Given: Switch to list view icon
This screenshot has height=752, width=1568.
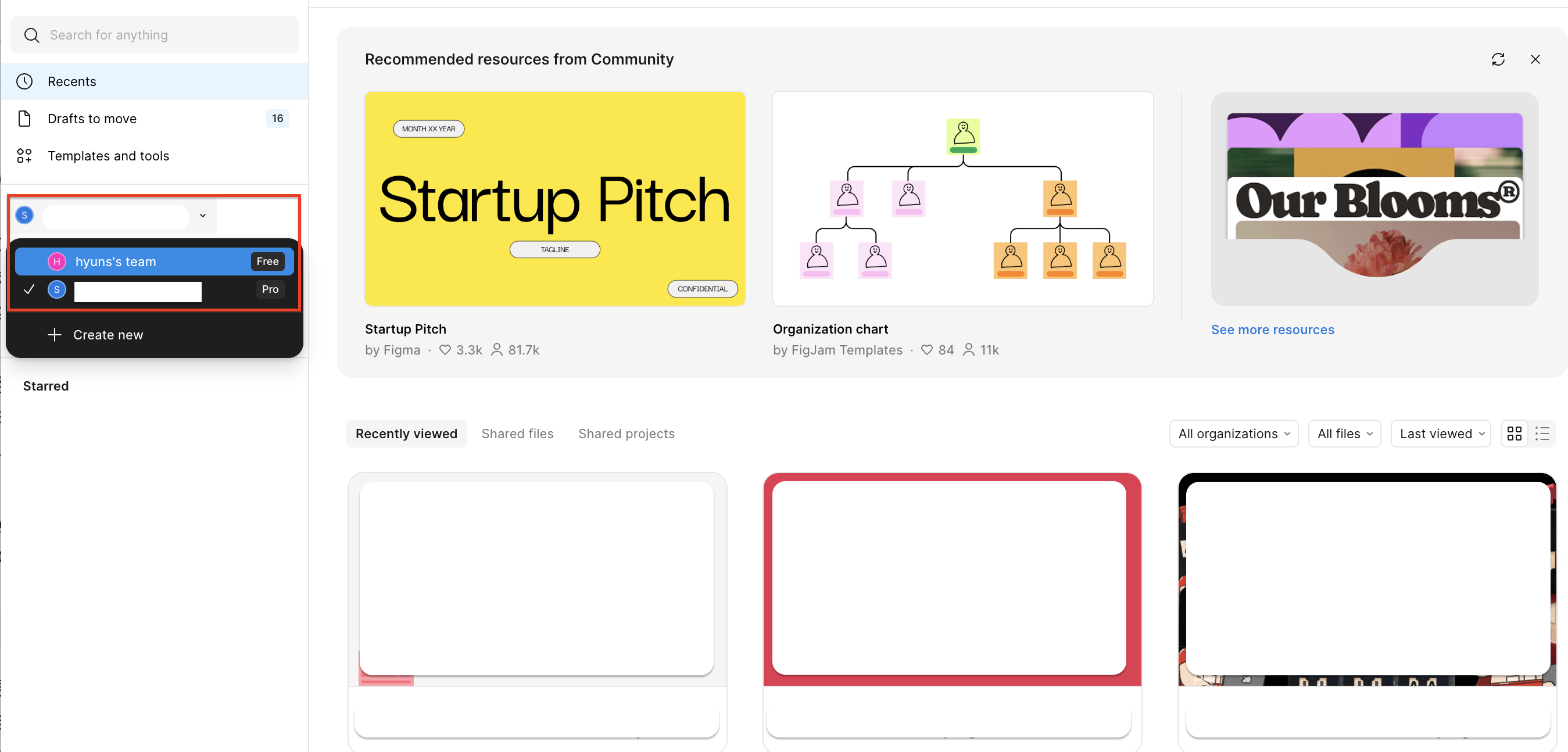Looking at the screenshot, I should 1542,434.
